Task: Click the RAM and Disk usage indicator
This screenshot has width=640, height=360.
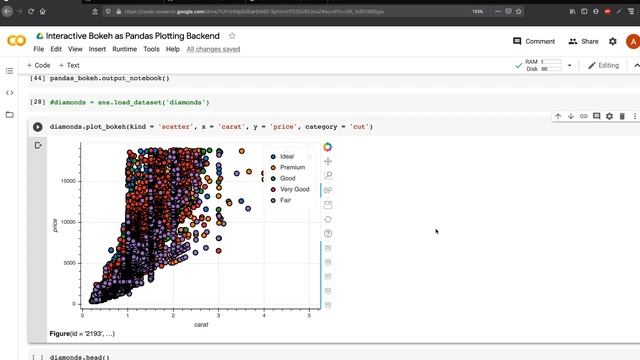Action: coord(543,65)
